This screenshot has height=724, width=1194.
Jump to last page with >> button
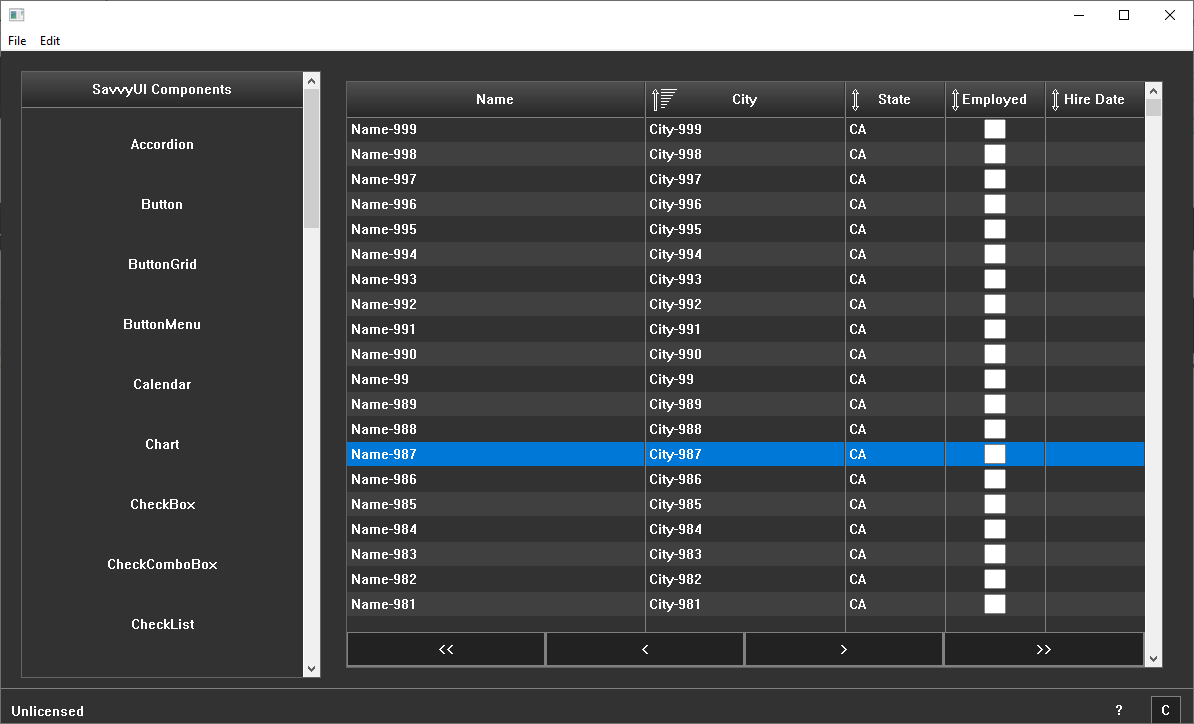[x=1043, y=649]
